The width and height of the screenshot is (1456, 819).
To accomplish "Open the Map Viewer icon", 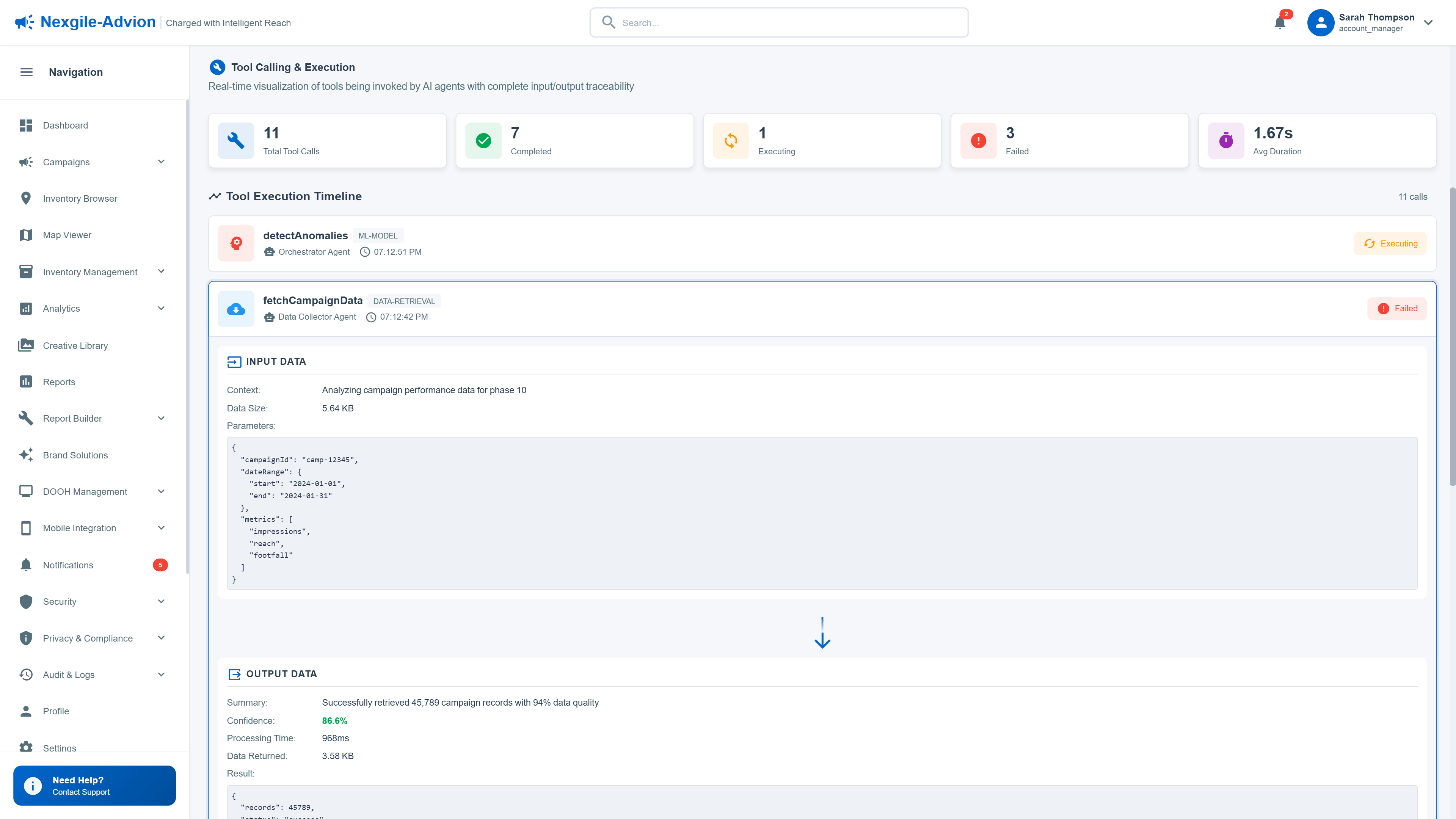I will pyautogui.click(x=26, y=235).
